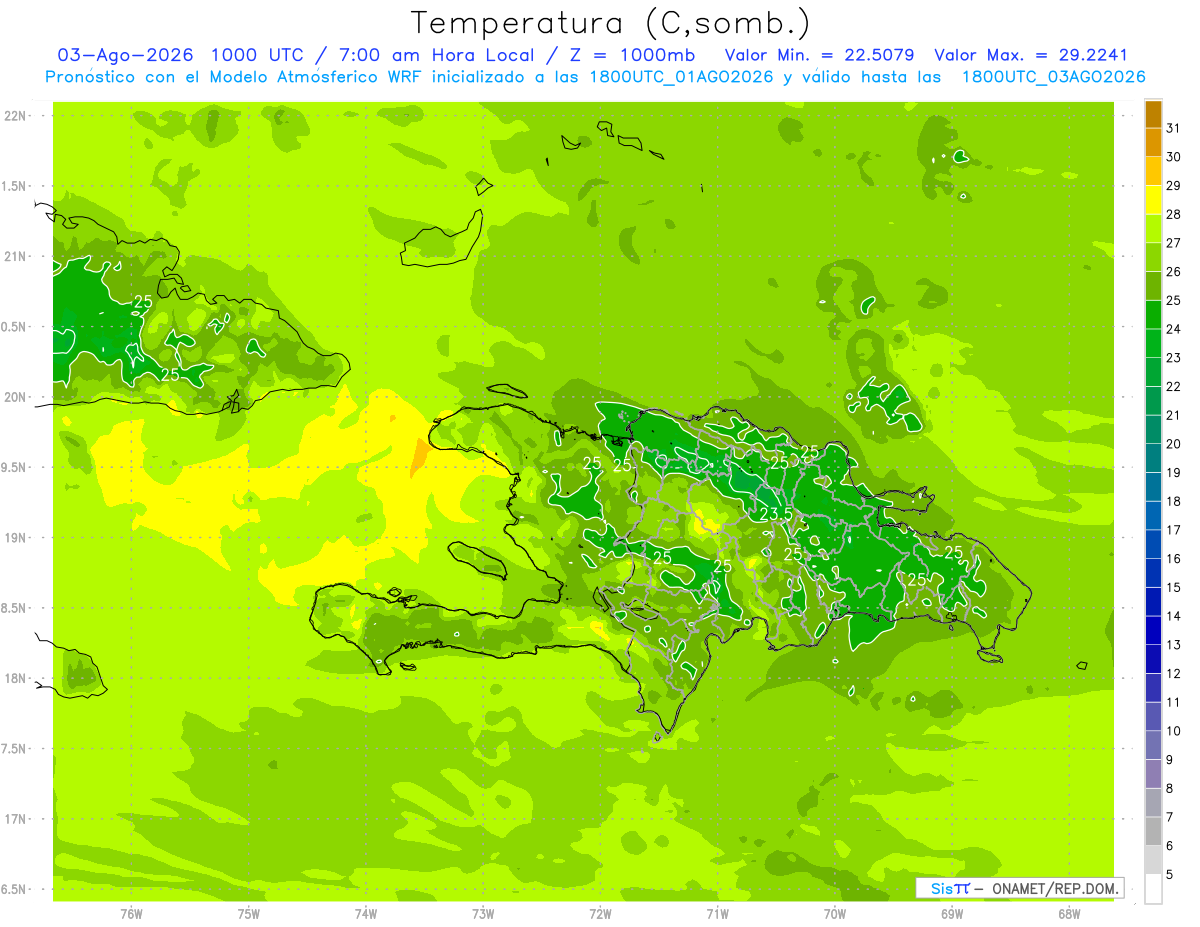Select yellow legend band between 28 and 29
The height and width of the screenshot is (927, 1200).
1153,200
